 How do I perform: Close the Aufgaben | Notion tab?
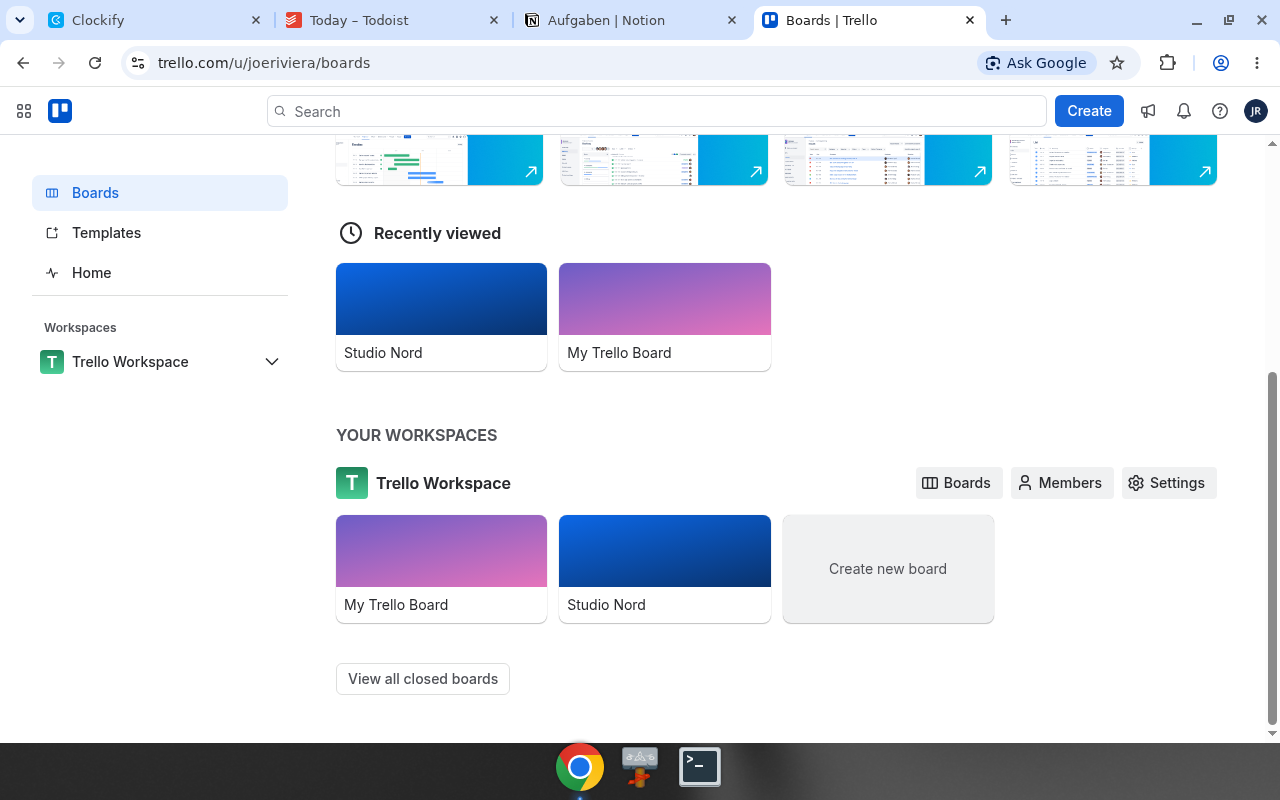click(x=732, y=20)
